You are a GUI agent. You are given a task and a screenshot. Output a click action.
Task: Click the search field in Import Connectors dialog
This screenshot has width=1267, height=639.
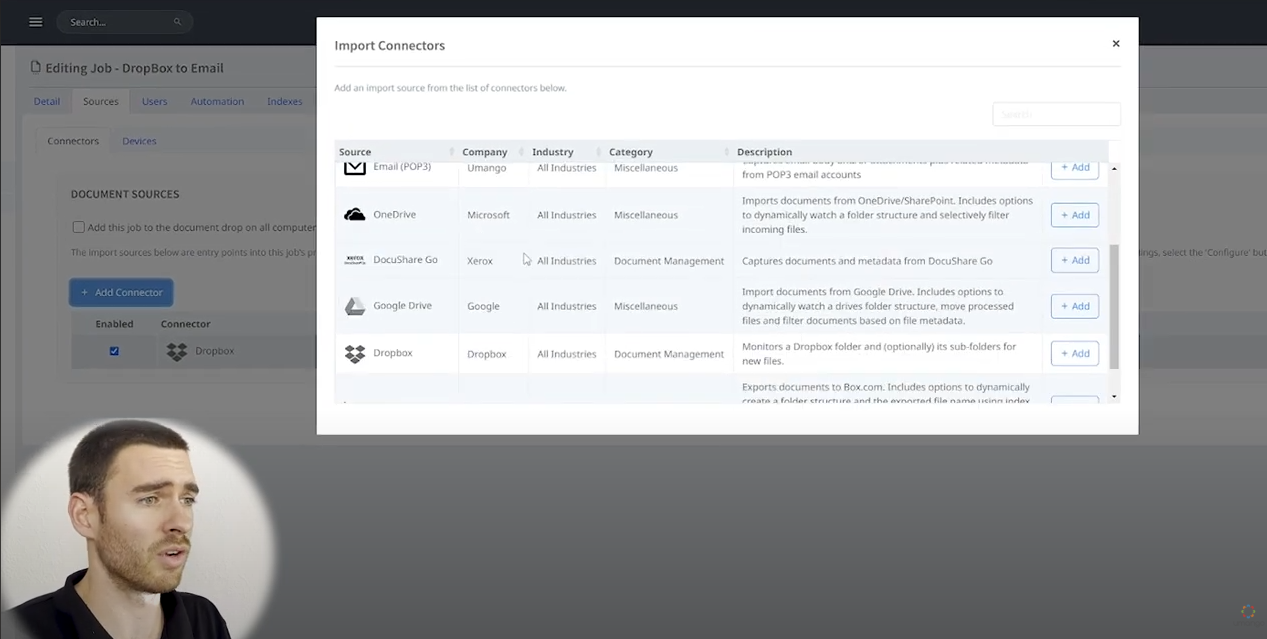[1056, 114]
